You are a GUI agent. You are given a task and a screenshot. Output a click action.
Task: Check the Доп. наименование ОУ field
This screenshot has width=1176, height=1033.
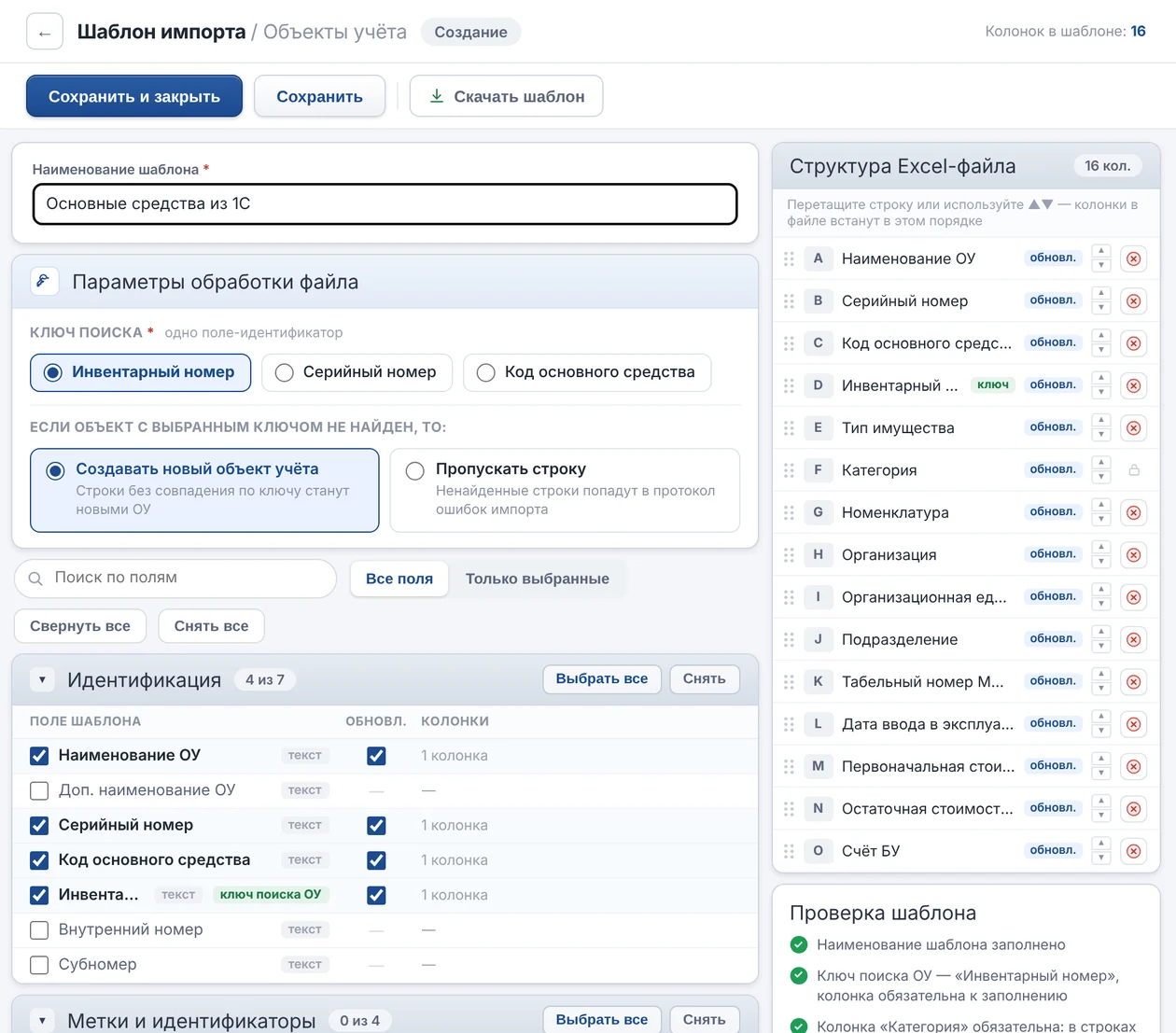tap(39, 790)
